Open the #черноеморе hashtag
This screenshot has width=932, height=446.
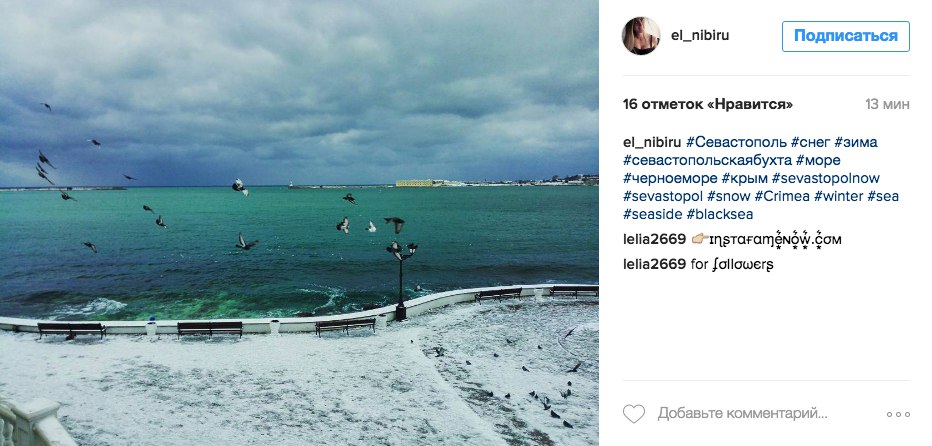pos(670,178)
